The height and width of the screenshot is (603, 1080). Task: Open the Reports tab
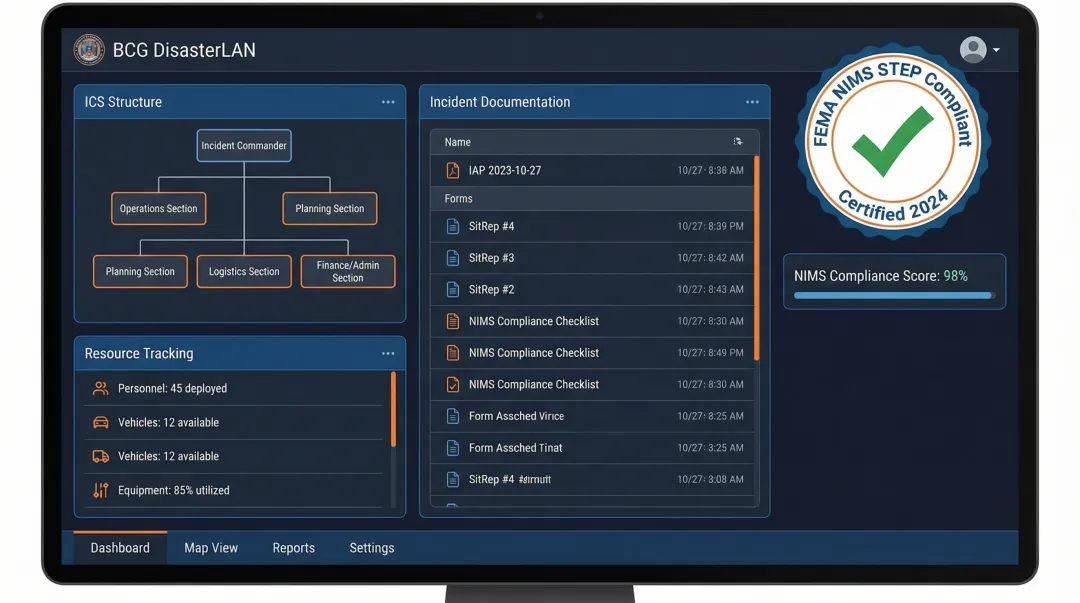tap(293, 548)
